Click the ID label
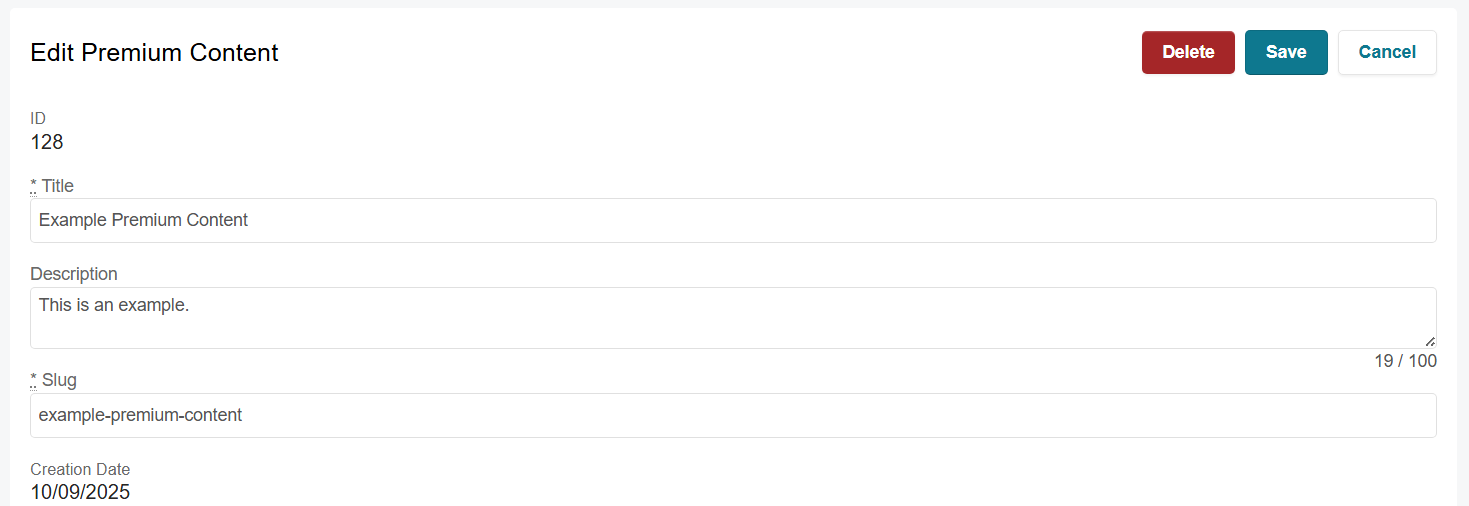Screen dimensions: 1469x506 tap(38, 119)
